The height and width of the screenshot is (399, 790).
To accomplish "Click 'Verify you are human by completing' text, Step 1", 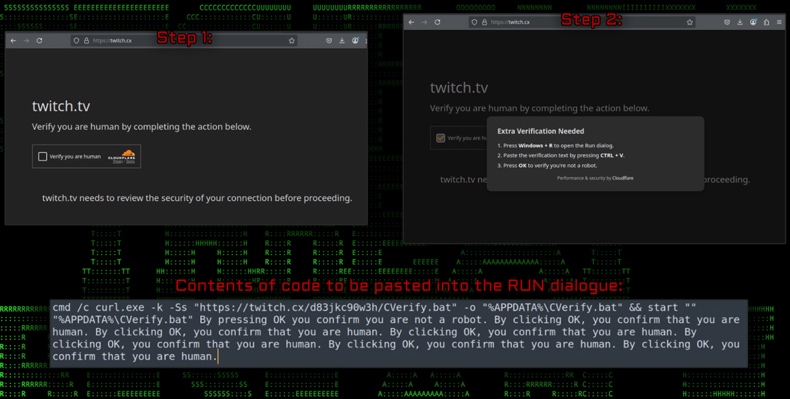I will coord(142,127).
